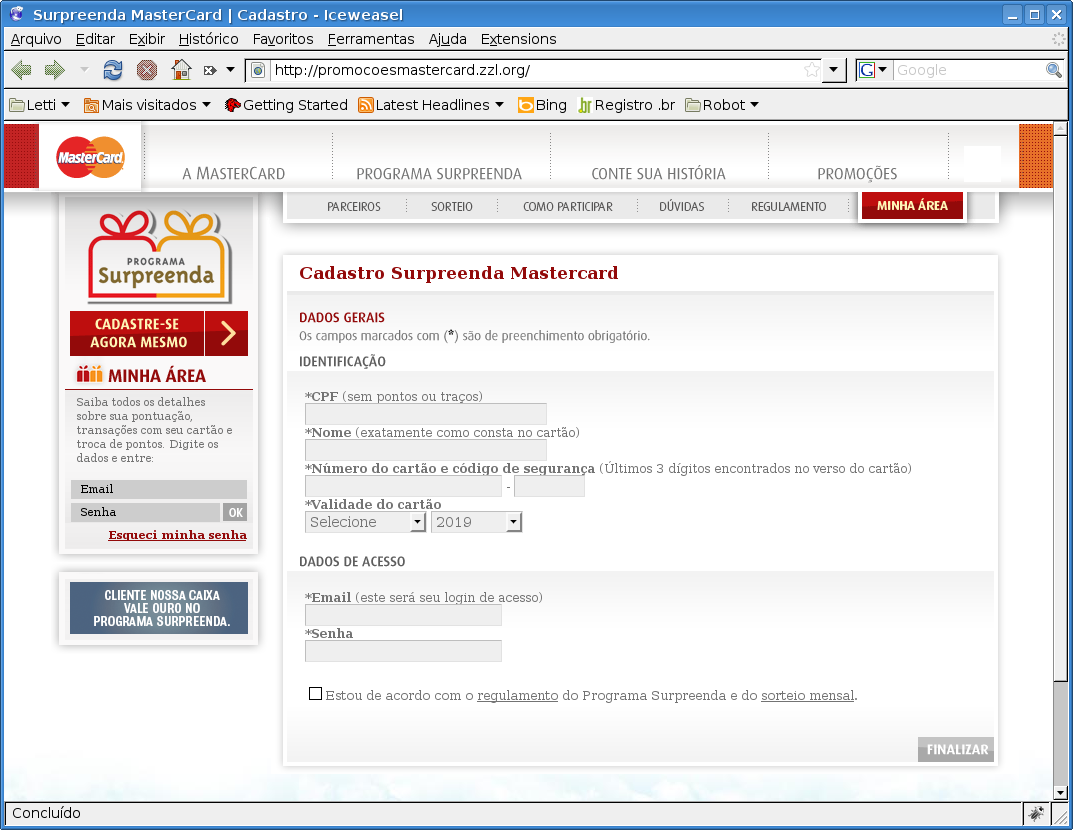Open the Getting Started bookmark
Viewport: 1073px width, 830px height.
coord(286,105)
